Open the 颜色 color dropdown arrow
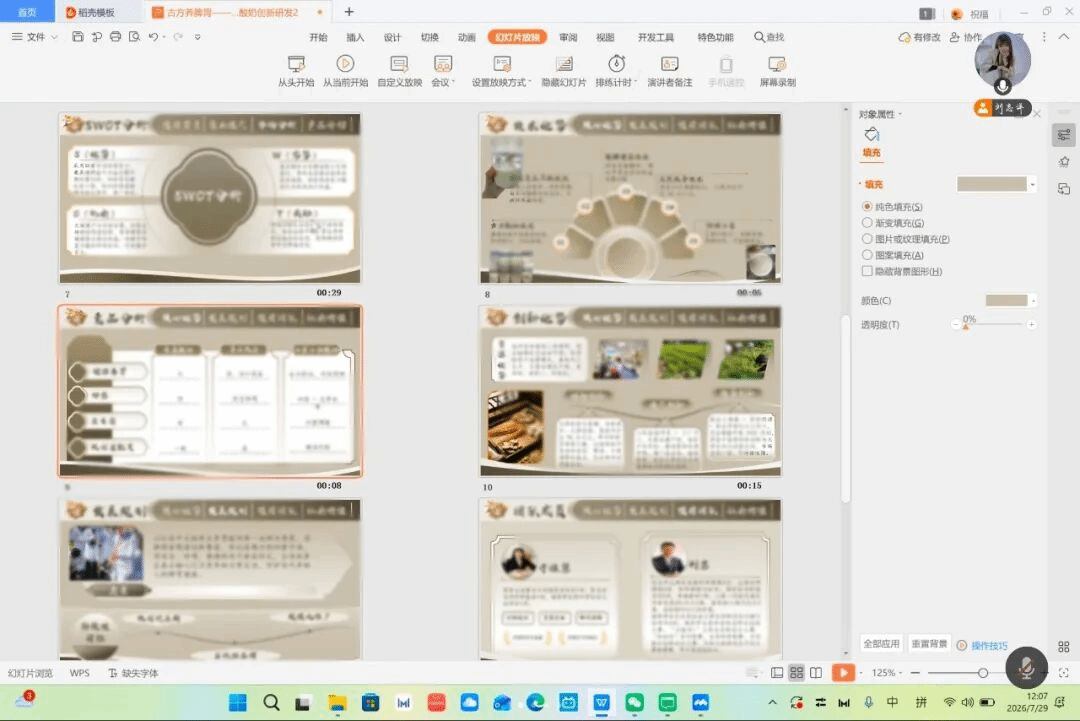1080x721 pixels. [1033, 300]
